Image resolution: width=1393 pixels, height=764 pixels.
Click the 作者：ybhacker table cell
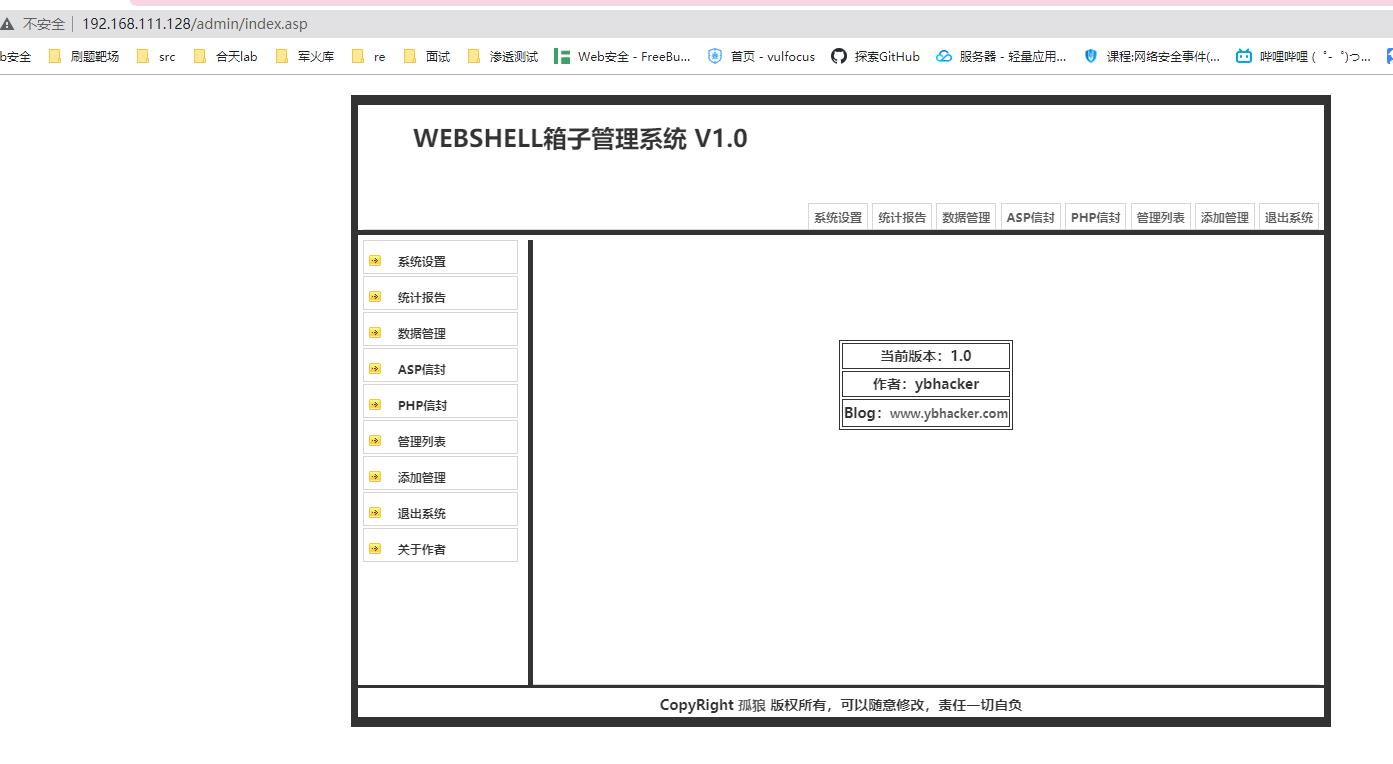click(x=926, y=384)
